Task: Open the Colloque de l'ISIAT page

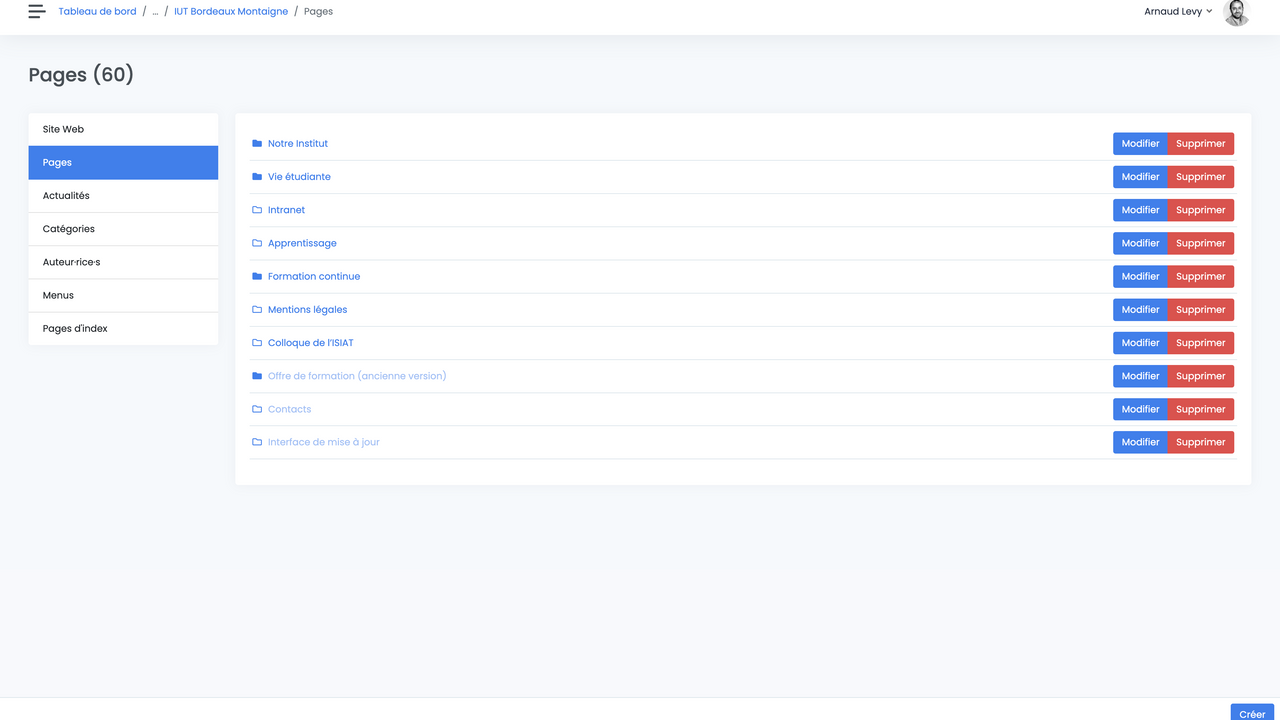Action: click(309, 342)
